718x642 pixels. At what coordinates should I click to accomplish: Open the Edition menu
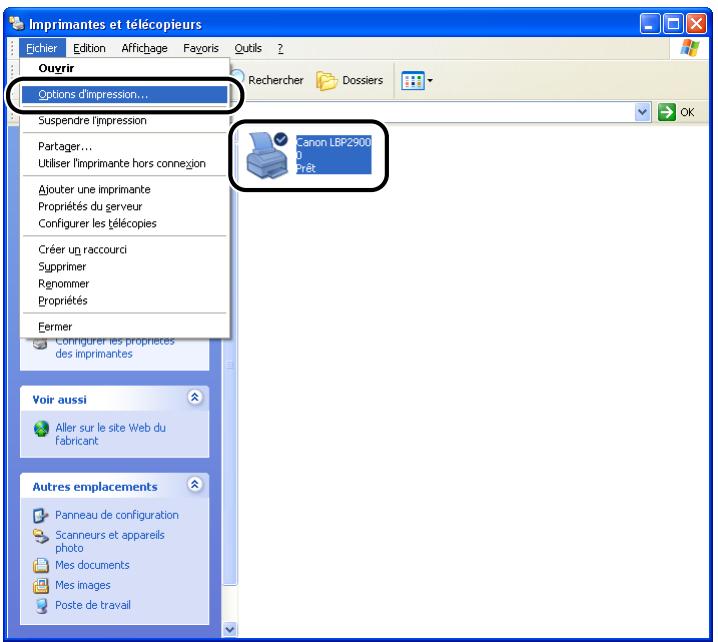89,48
